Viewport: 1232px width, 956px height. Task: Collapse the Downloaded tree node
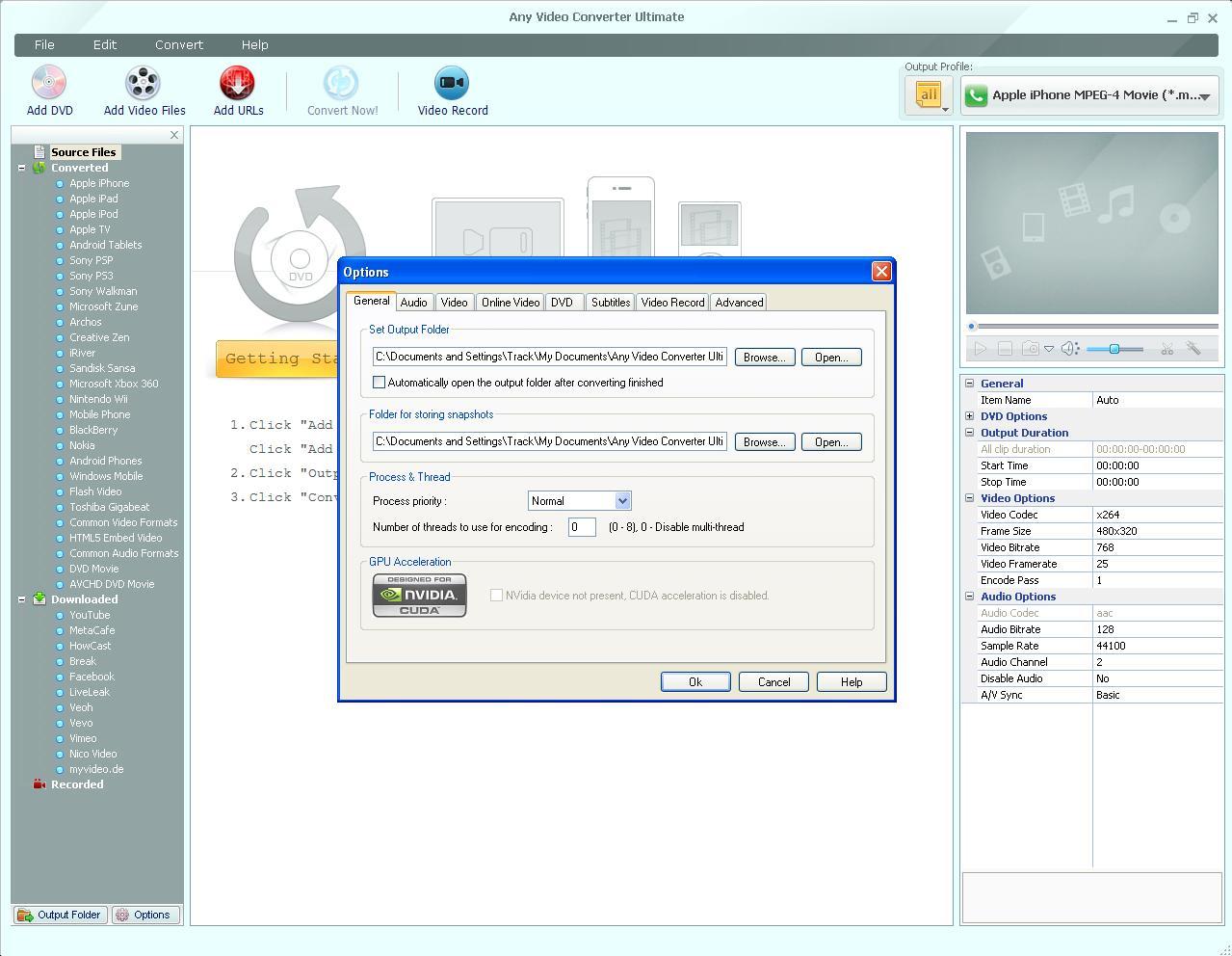21,599
